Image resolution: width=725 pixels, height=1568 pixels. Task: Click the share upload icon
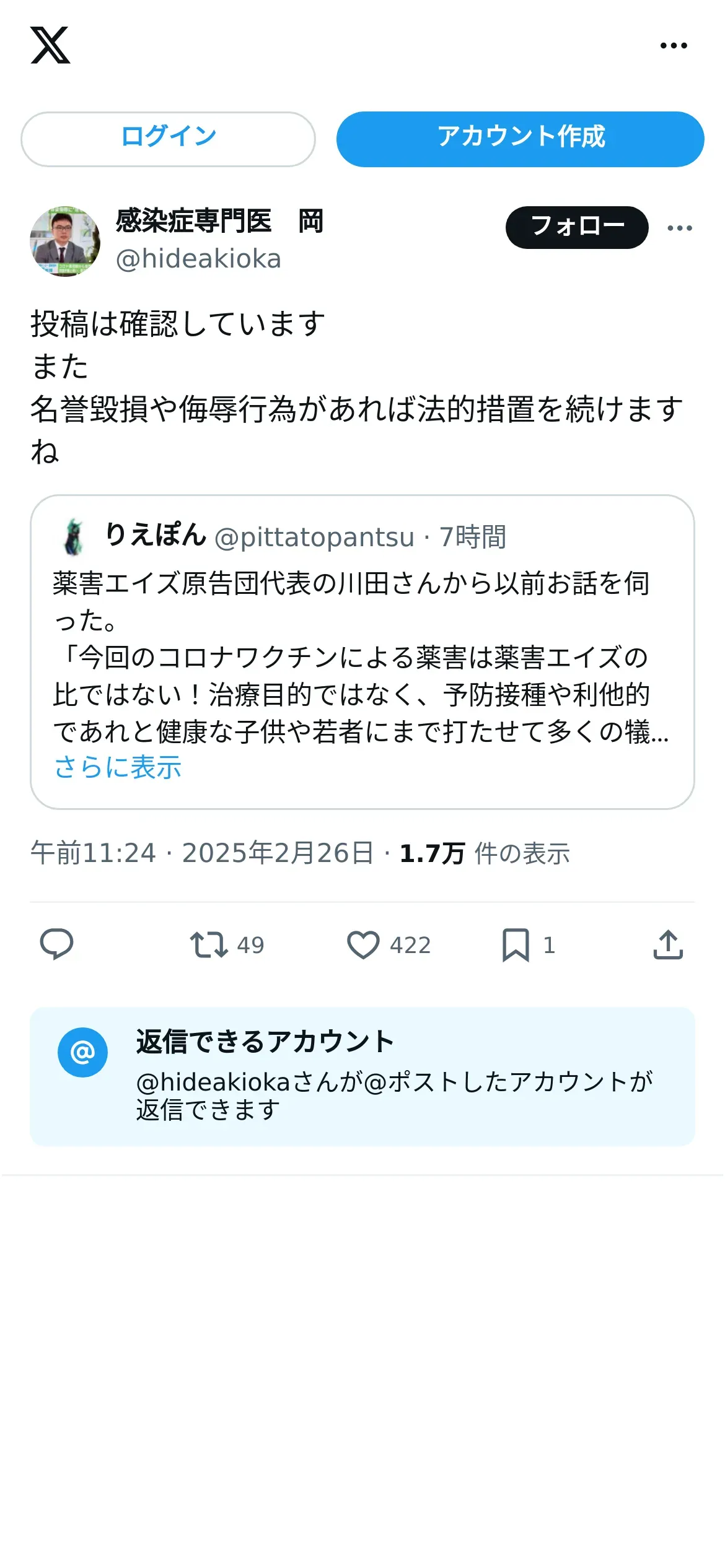(668, 945)
